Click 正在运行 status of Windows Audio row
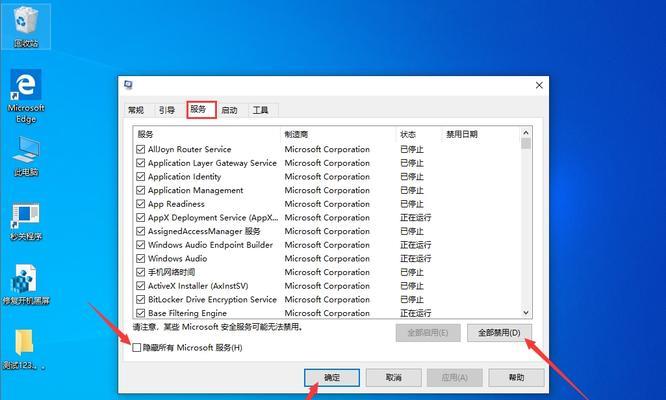Image resolution: width=666 pixels, height=400 pixels. tap(415, 259)
